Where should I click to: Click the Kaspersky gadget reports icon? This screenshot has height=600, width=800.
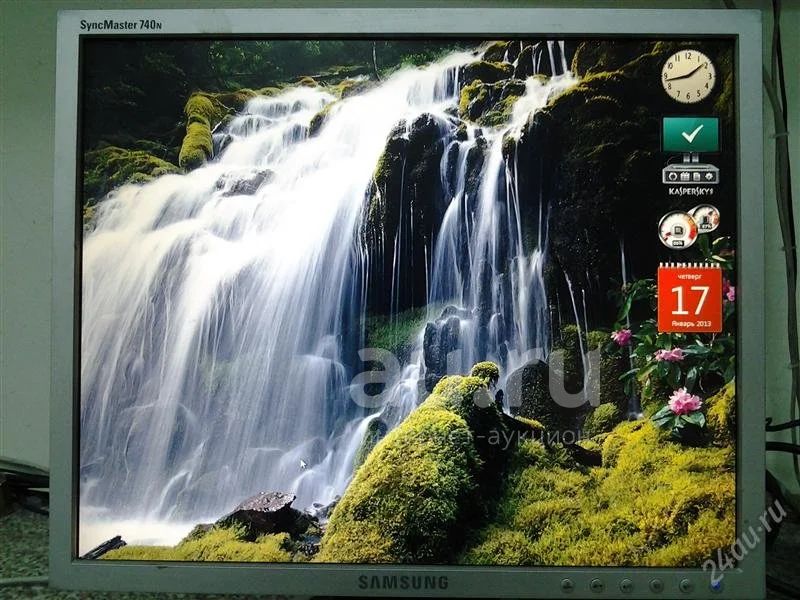pos(697,177)
